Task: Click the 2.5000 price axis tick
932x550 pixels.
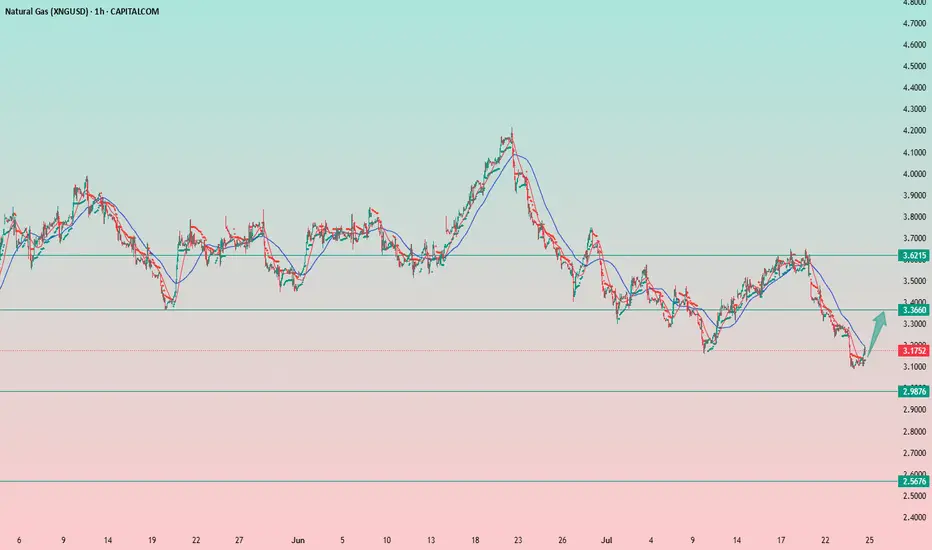Action: (x=914, y=495)
